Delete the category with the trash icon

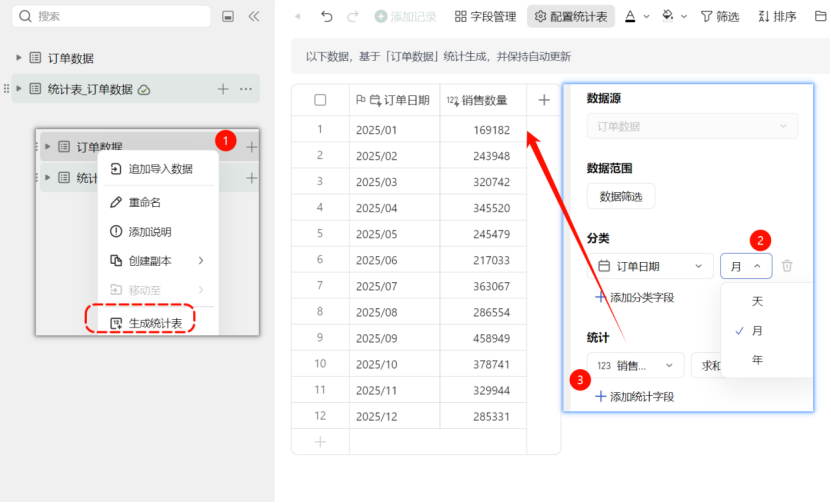tap(787, 266)
